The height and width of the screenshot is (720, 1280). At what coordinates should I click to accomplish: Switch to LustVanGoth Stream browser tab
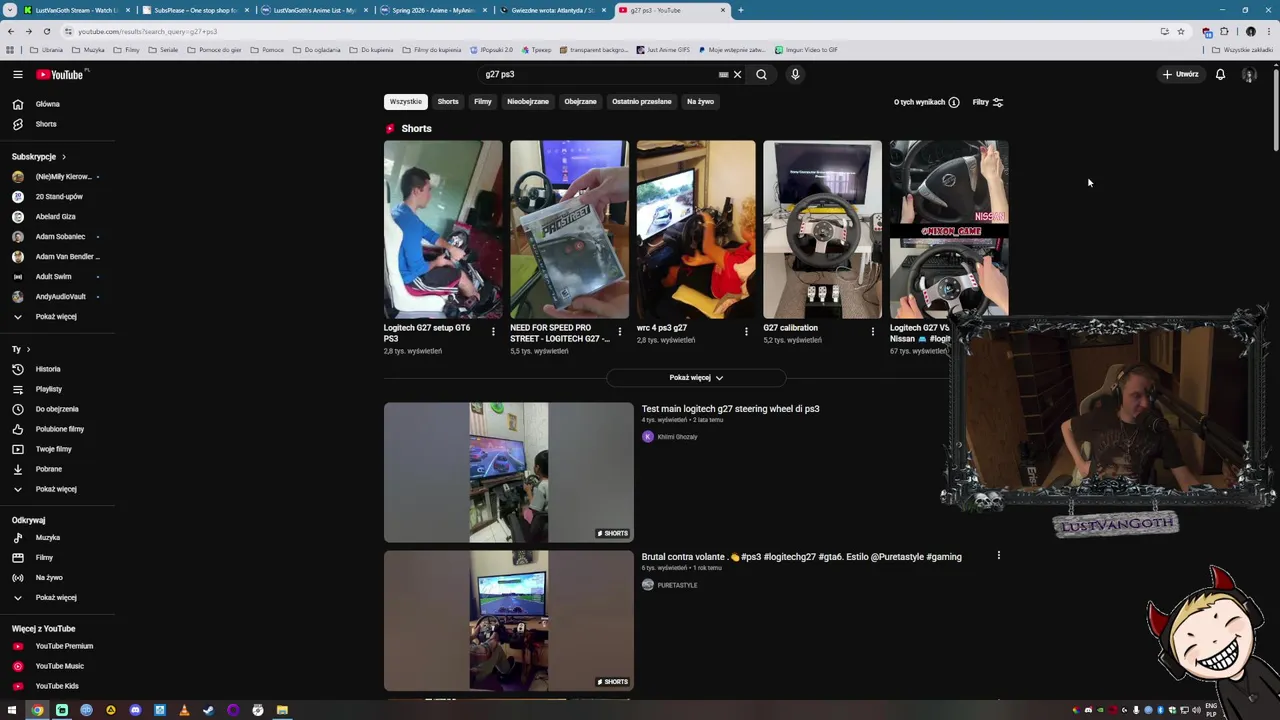click(x=75, y=10)
